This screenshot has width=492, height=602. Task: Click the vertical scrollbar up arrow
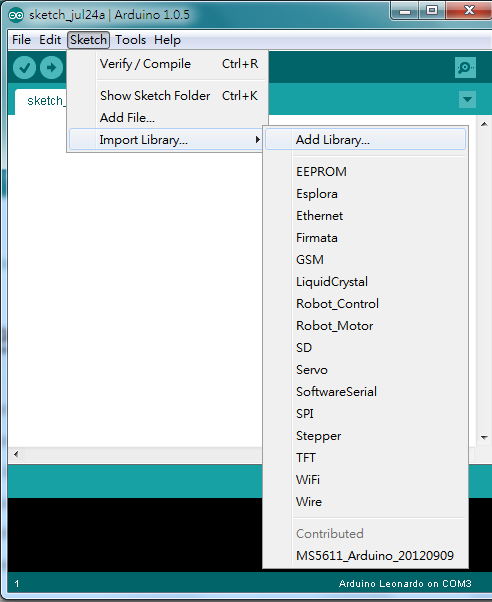coord(484,124)
